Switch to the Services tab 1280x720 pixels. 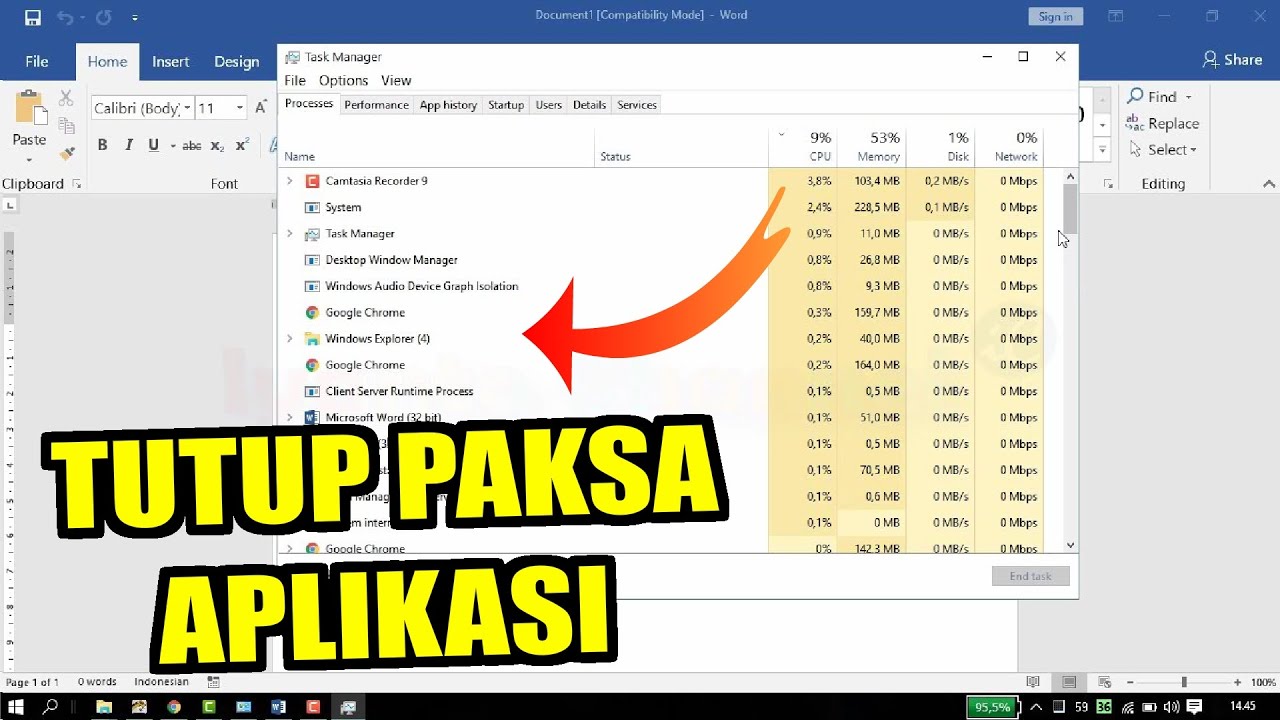coord(637,105)
